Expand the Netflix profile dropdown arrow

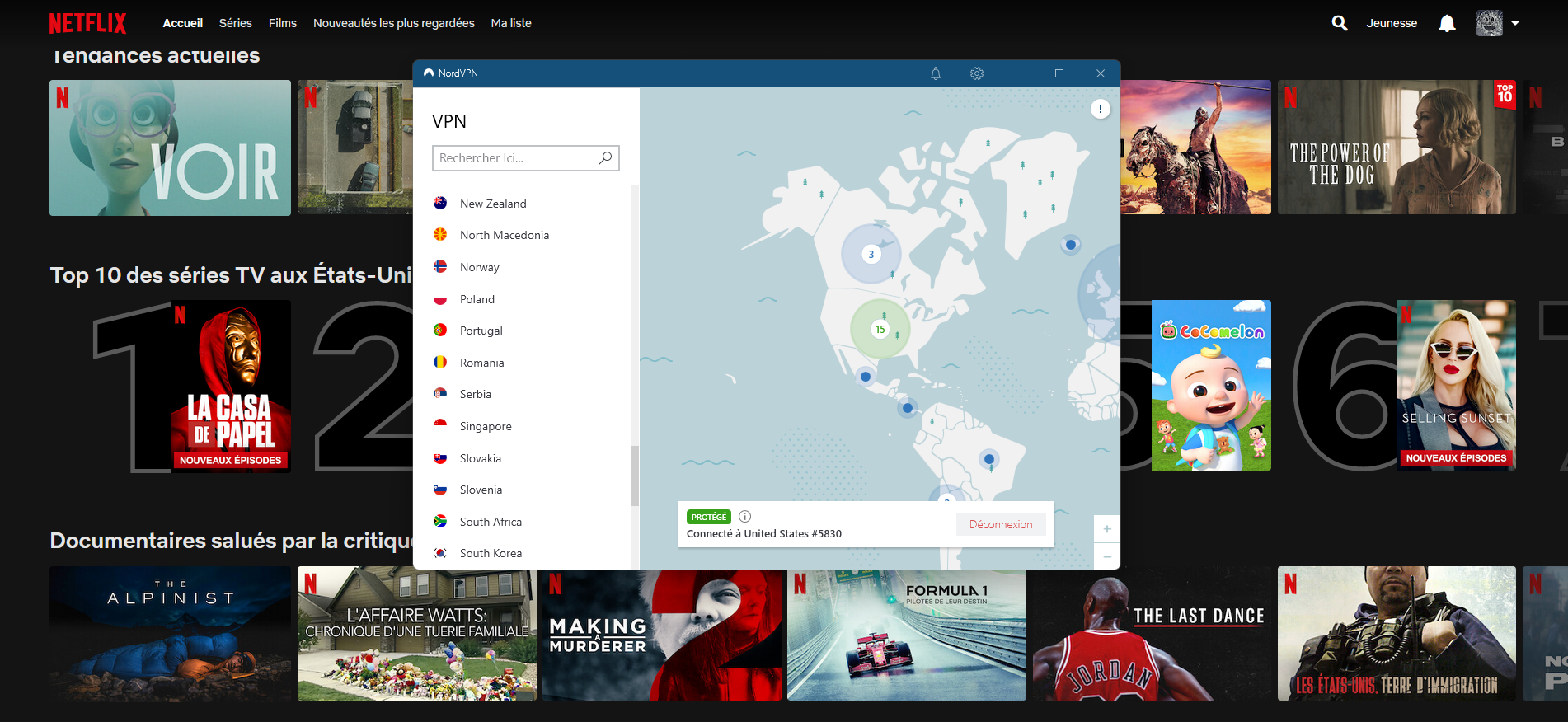(1515, 23)
